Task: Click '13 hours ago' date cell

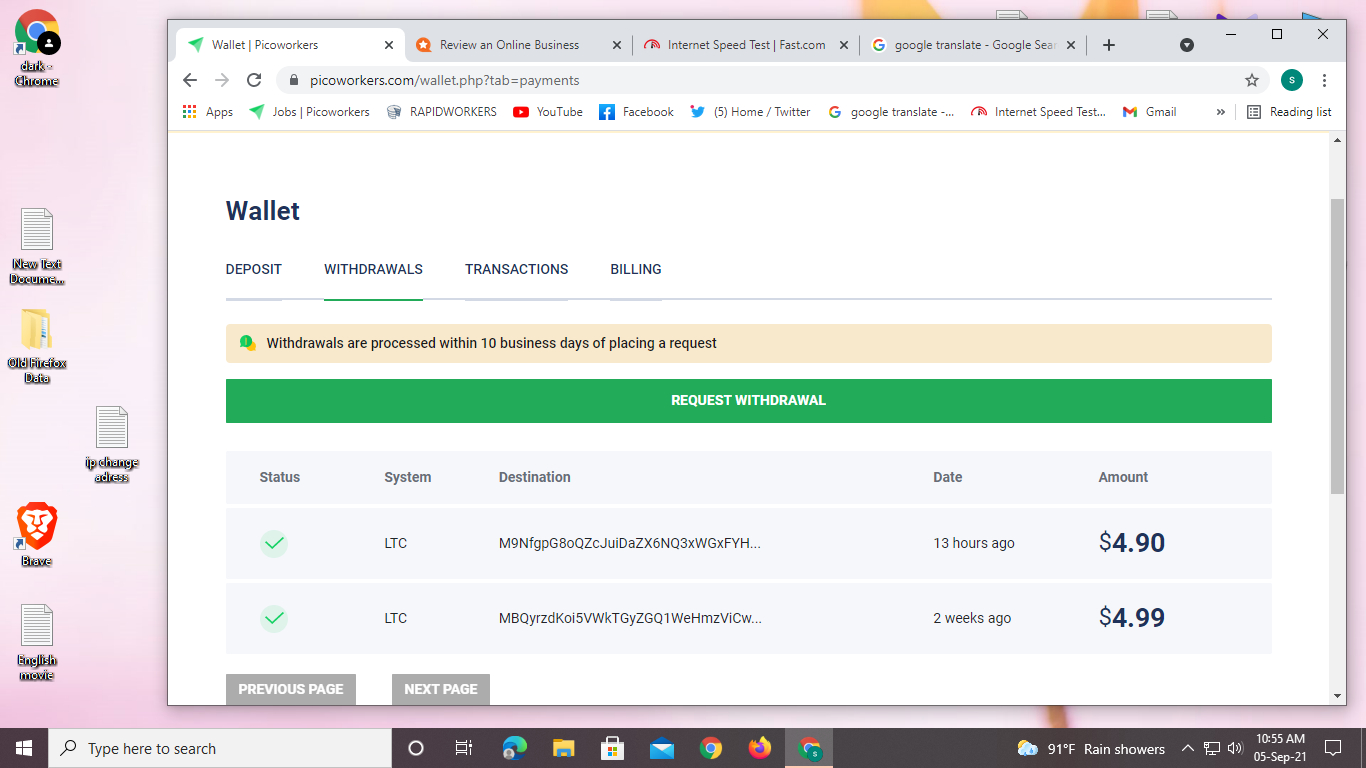Action: pos(974,543)
